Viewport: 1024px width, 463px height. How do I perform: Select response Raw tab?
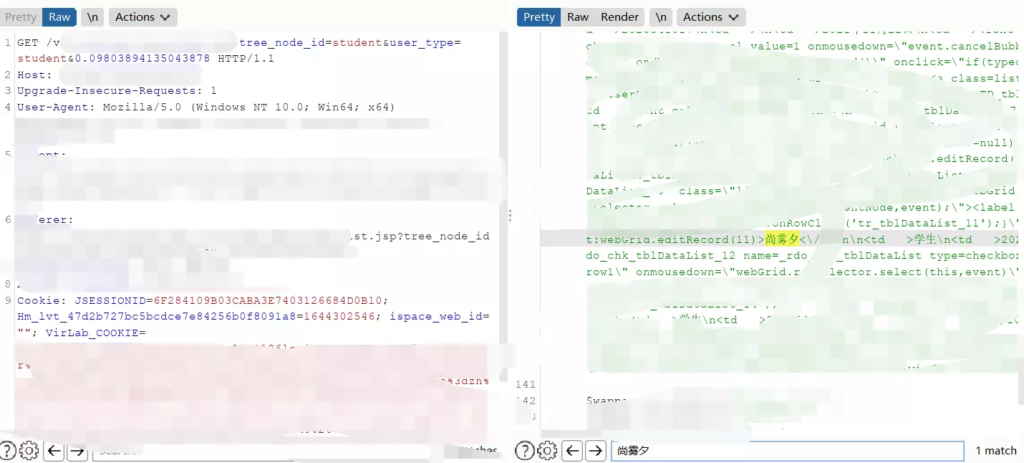(577, 17)
